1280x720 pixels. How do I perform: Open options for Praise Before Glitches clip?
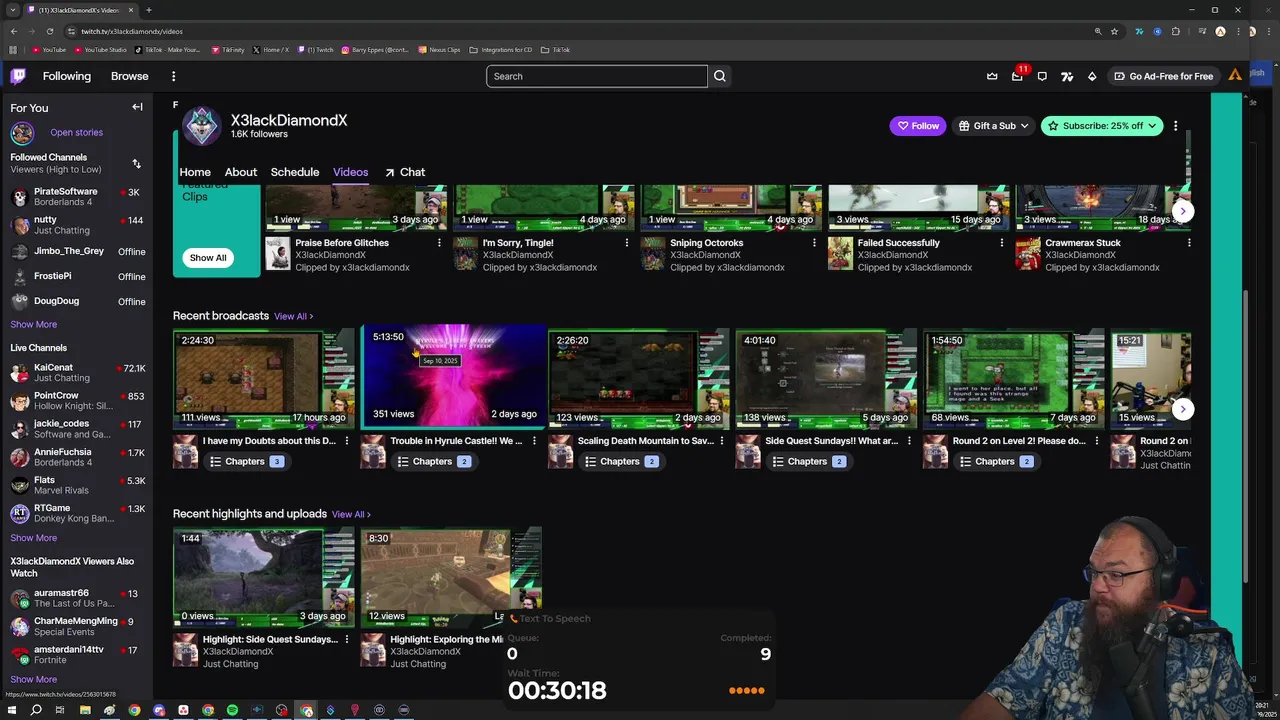click(439, 243)
